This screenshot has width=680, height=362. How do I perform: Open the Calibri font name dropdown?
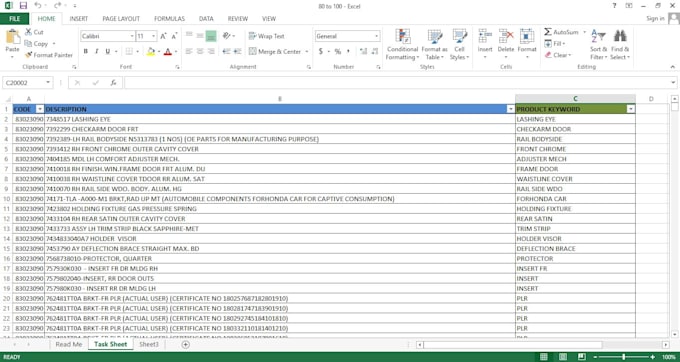132,36
